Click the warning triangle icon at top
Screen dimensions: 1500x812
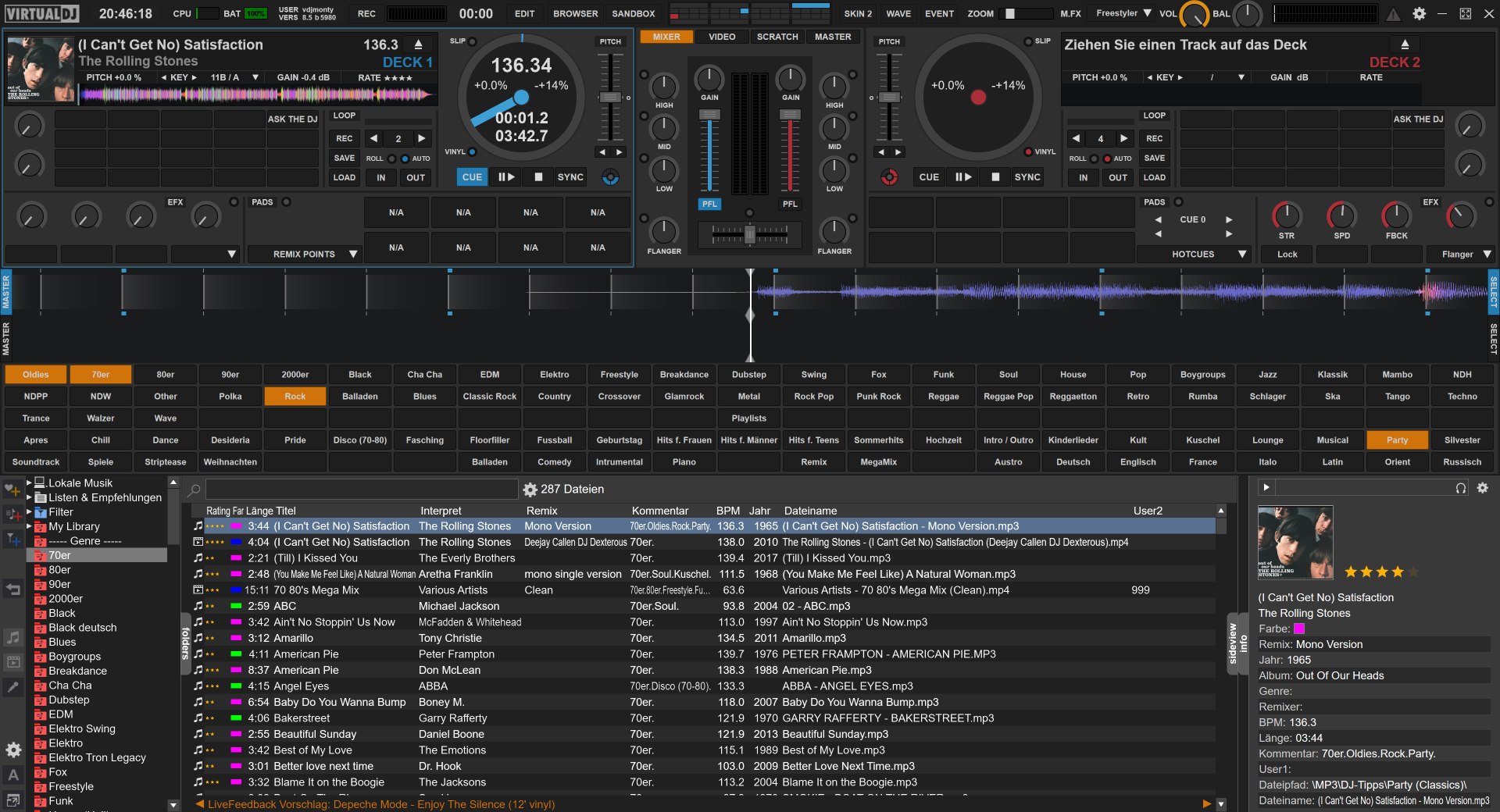[1393, 13]
